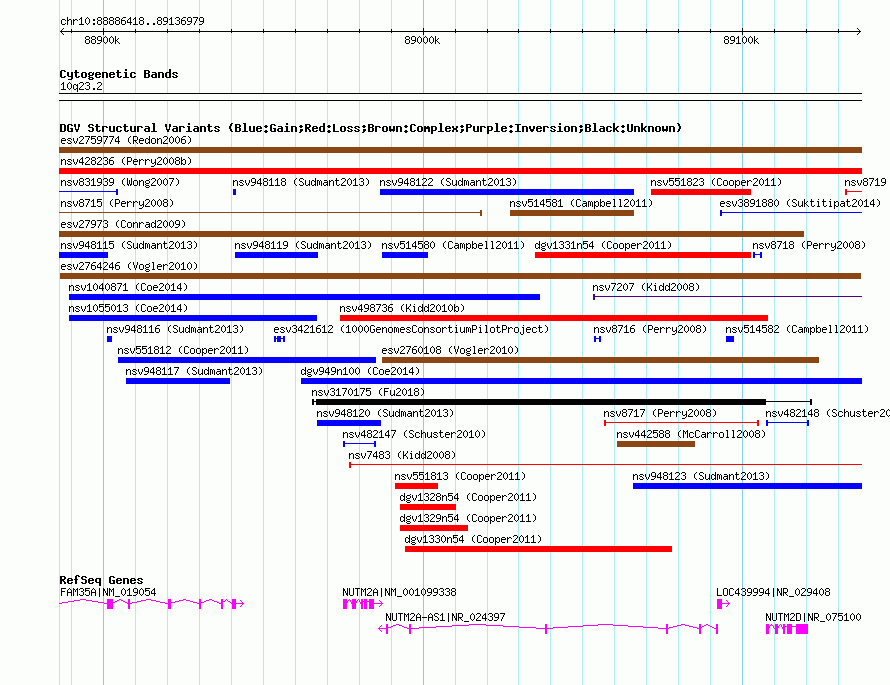Viewport: 890px width, 685px height.
Task: Open the nsv551823 (Cooper2011) variant label
Action: coord(716,182)
